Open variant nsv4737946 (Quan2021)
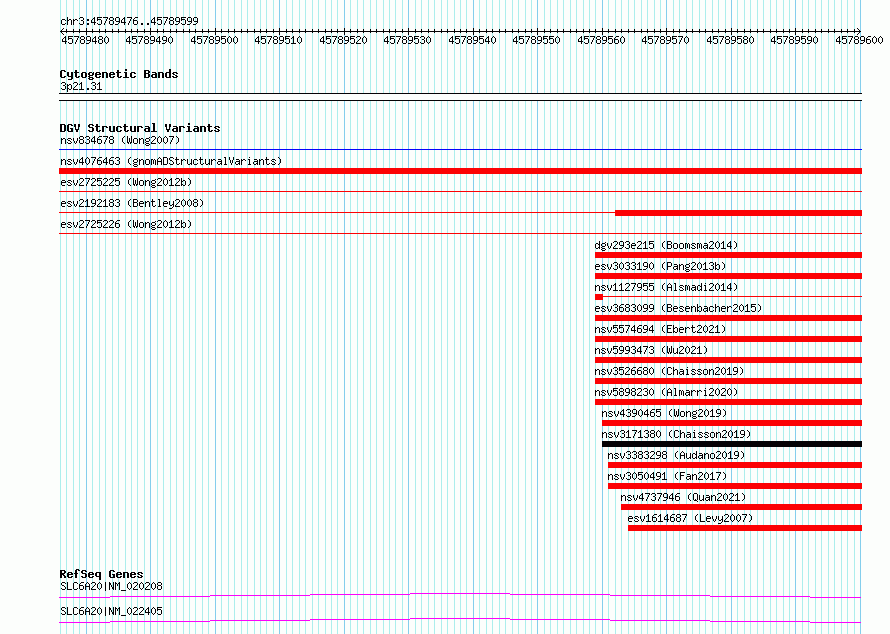Screen dimensions: 890x634 point(683,498)
